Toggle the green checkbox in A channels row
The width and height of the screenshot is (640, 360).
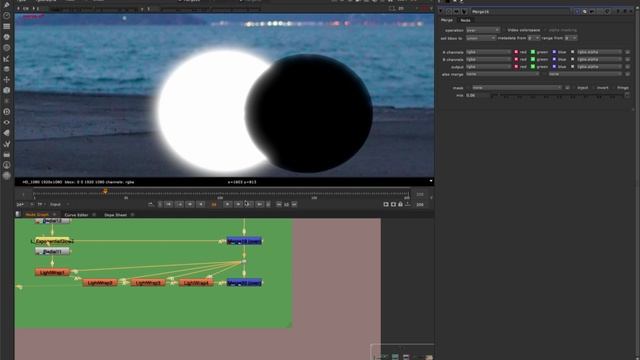533,52
